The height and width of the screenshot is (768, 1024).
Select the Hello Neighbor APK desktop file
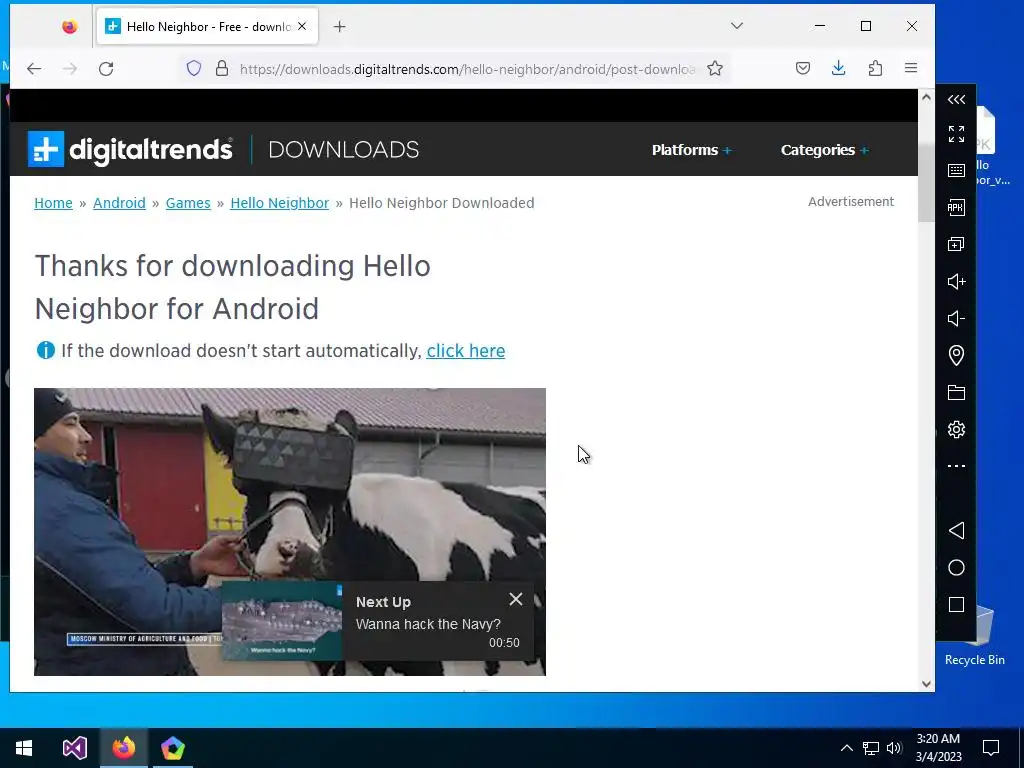(x=993, y=147)
